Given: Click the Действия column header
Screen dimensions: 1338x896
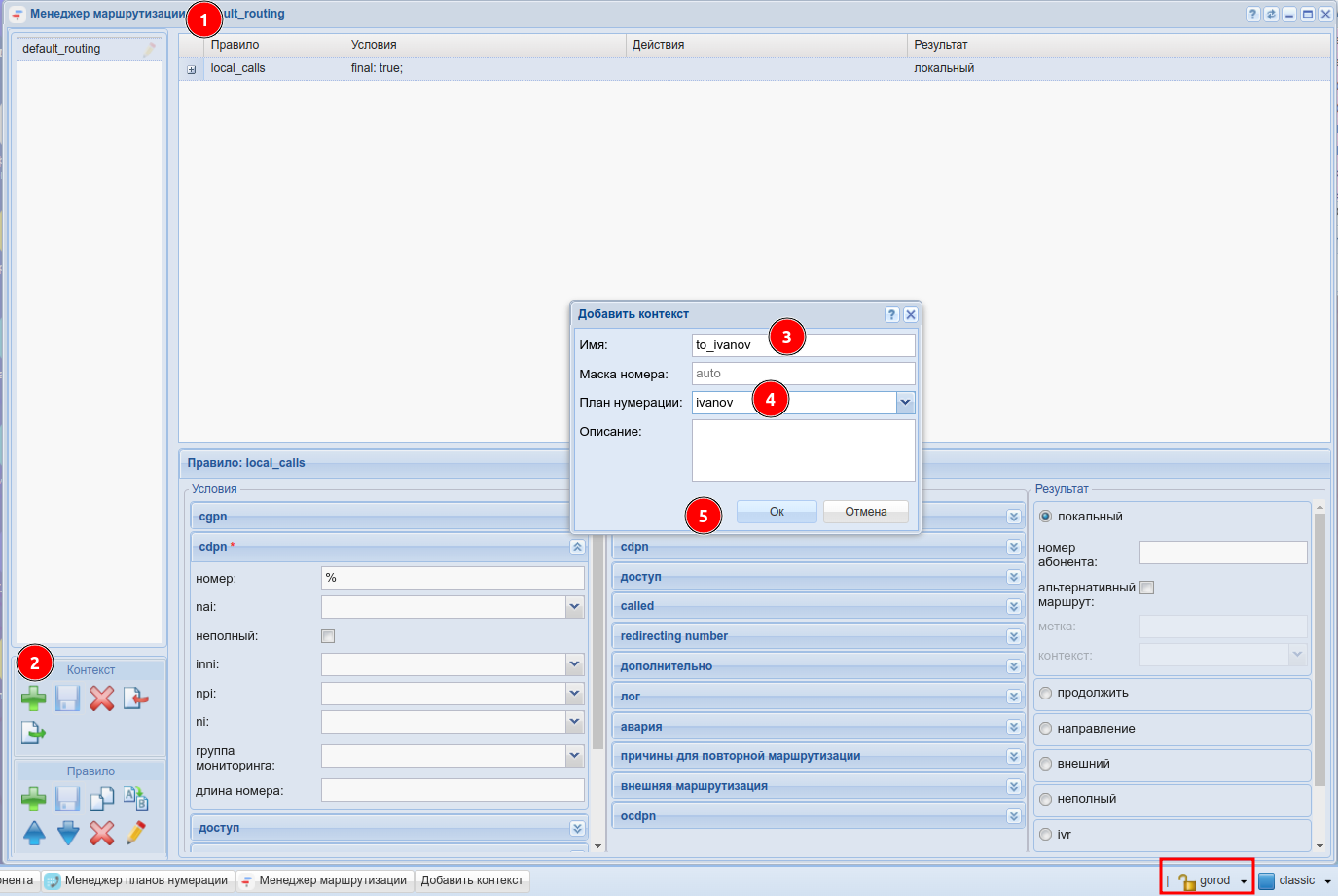Looking at the screenshot, I should [766, 45].
